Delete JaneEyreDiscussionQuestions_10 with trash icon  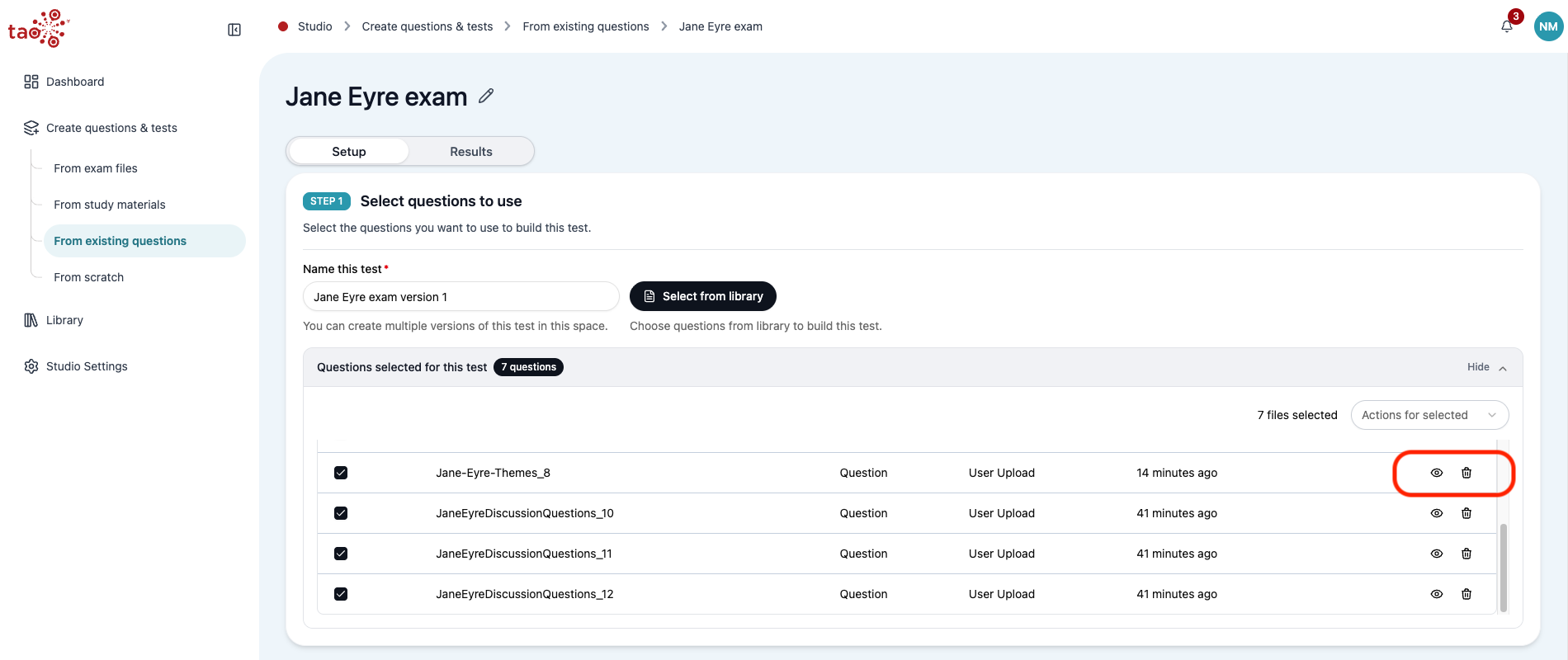click(x=1466, y=513)
